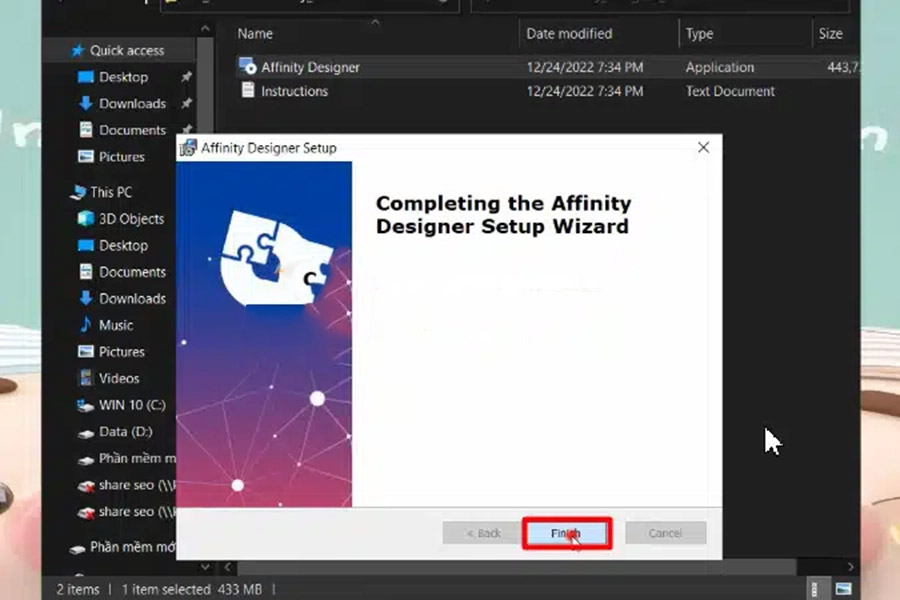
Task: Sort files by Type column
Action: point(699,34)
